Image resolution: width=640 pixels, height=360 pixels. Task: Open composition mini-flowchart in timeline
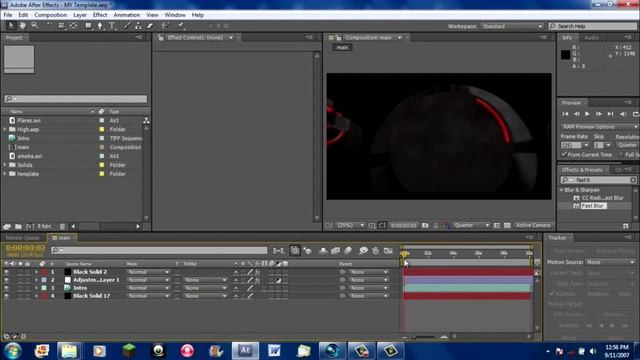(x=279, y=251)
